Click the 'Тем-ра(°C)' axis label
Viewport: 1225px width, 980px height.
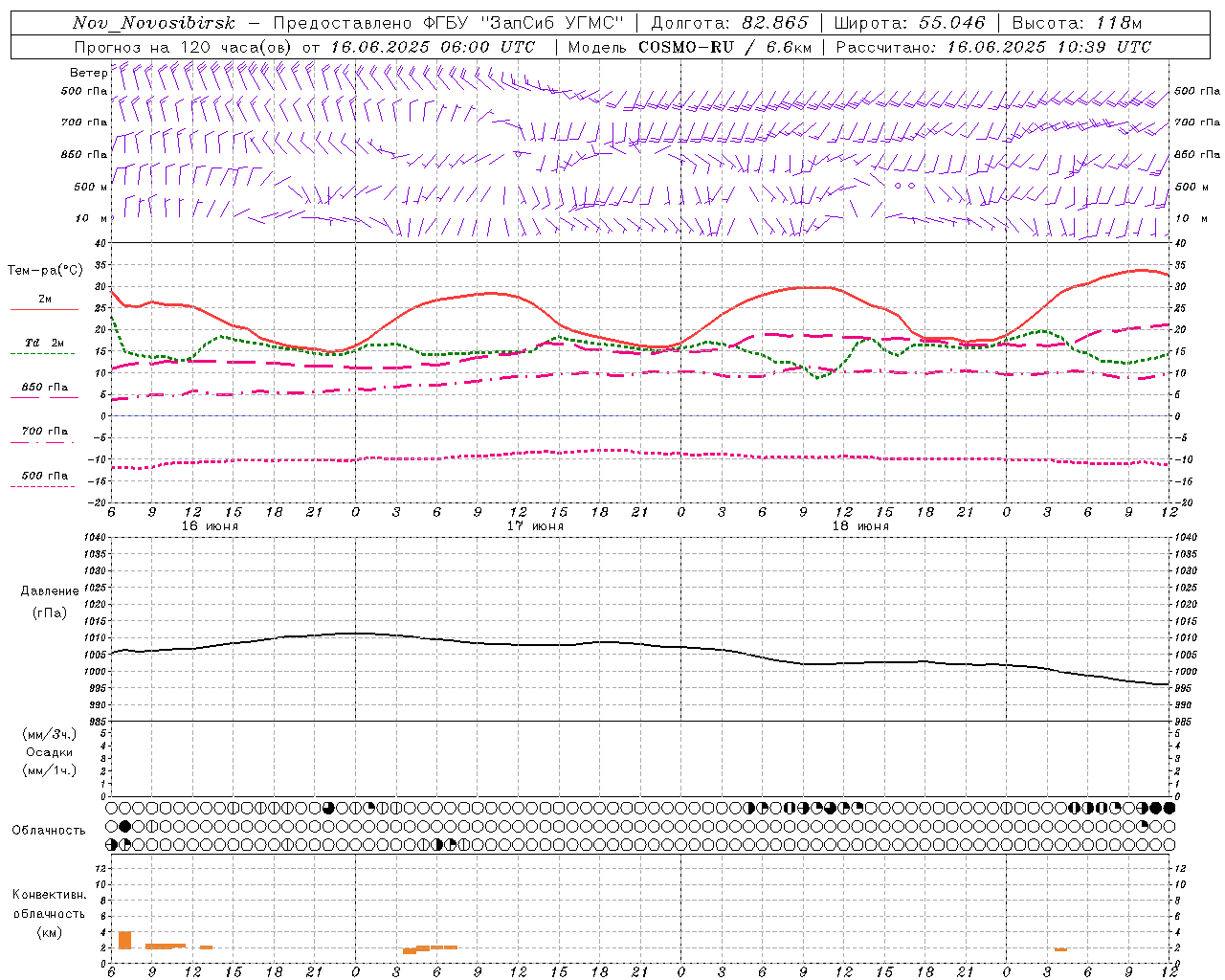coord(45,271)
